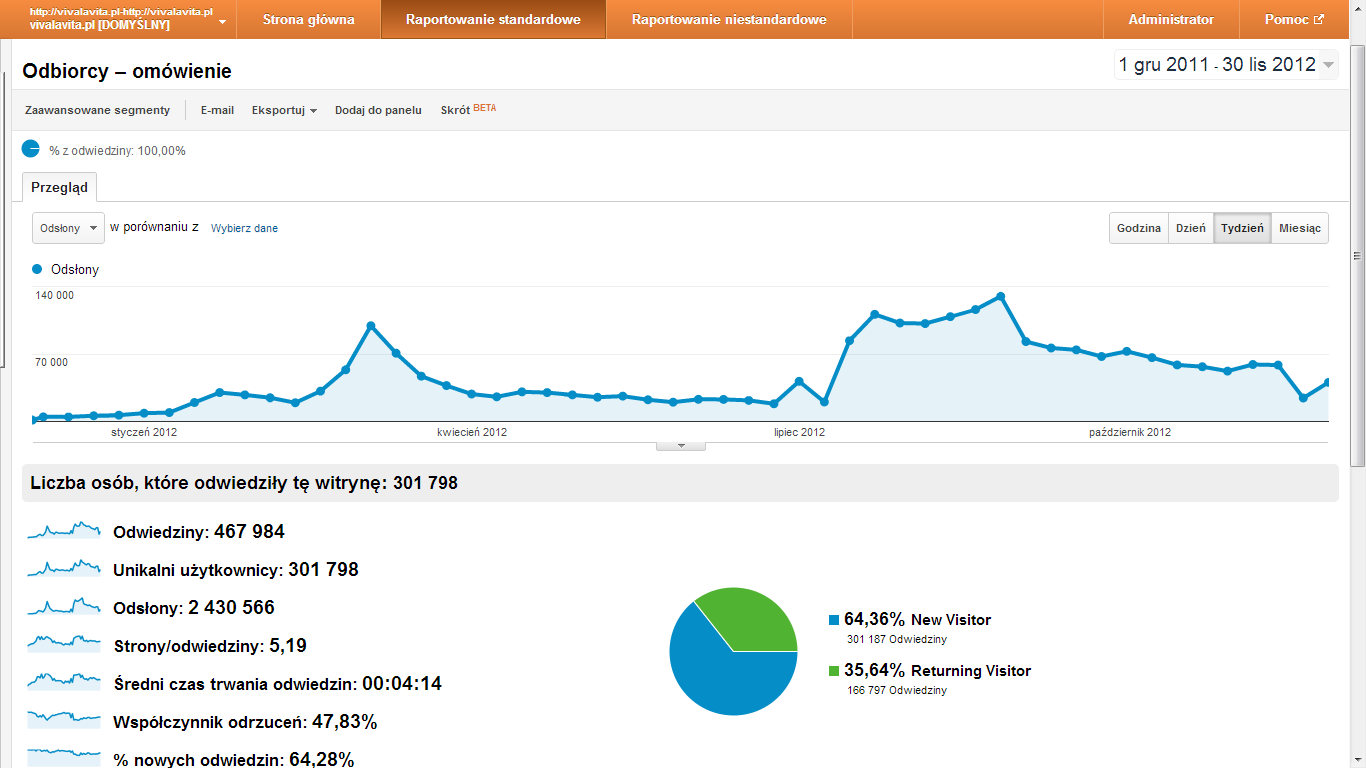Image resolution: width=1366 pixels, height=768 pixels.
Task: Switch graph to Miesiąc view
Action: [x=1299, y=228]
